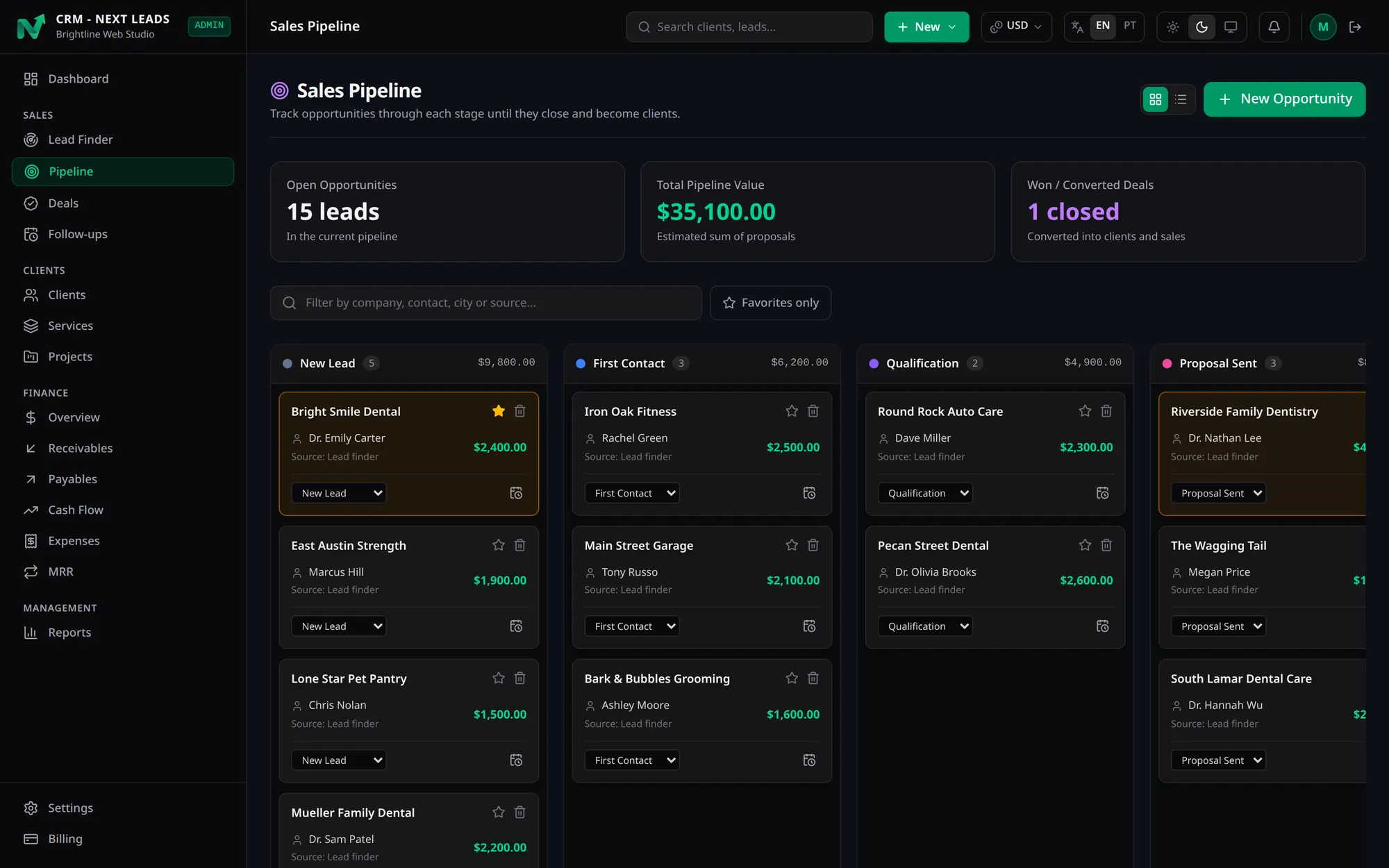Select EN language

1103,26
